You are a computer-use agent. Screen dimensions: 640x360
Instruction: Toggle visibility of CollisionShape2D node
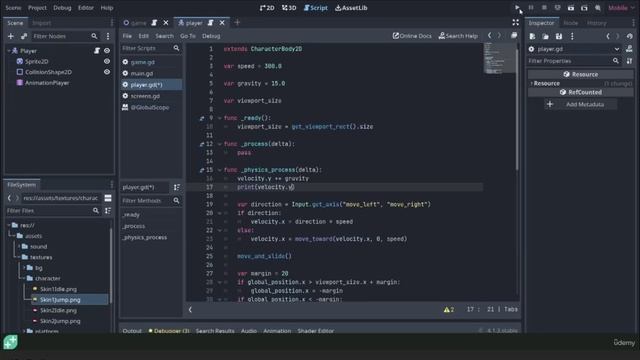(x=107, y=72)
